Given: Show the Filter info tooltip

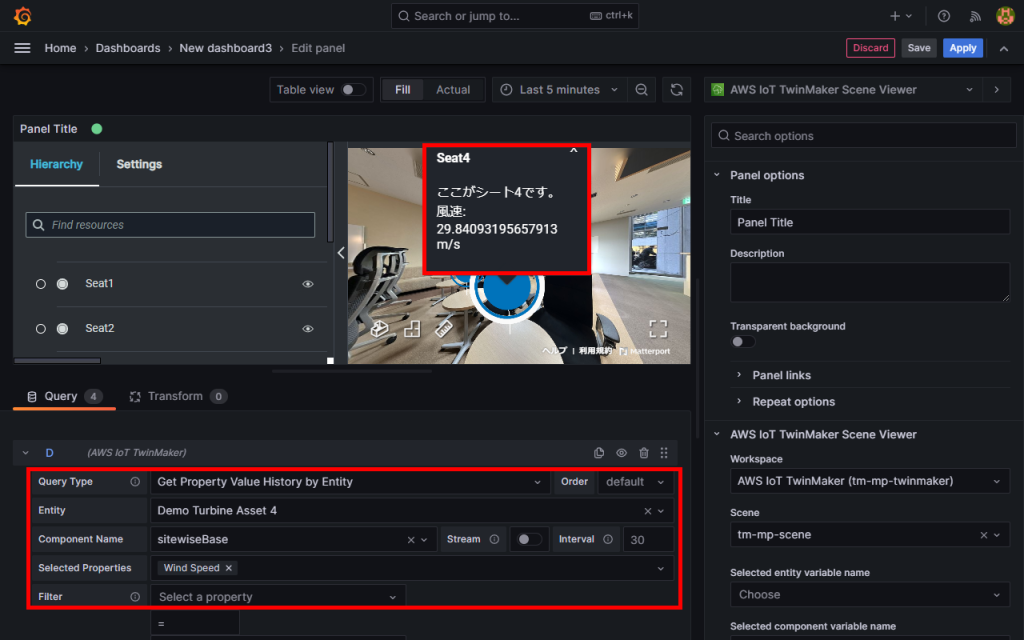Looking at the screenshot, I should [135, 597].
